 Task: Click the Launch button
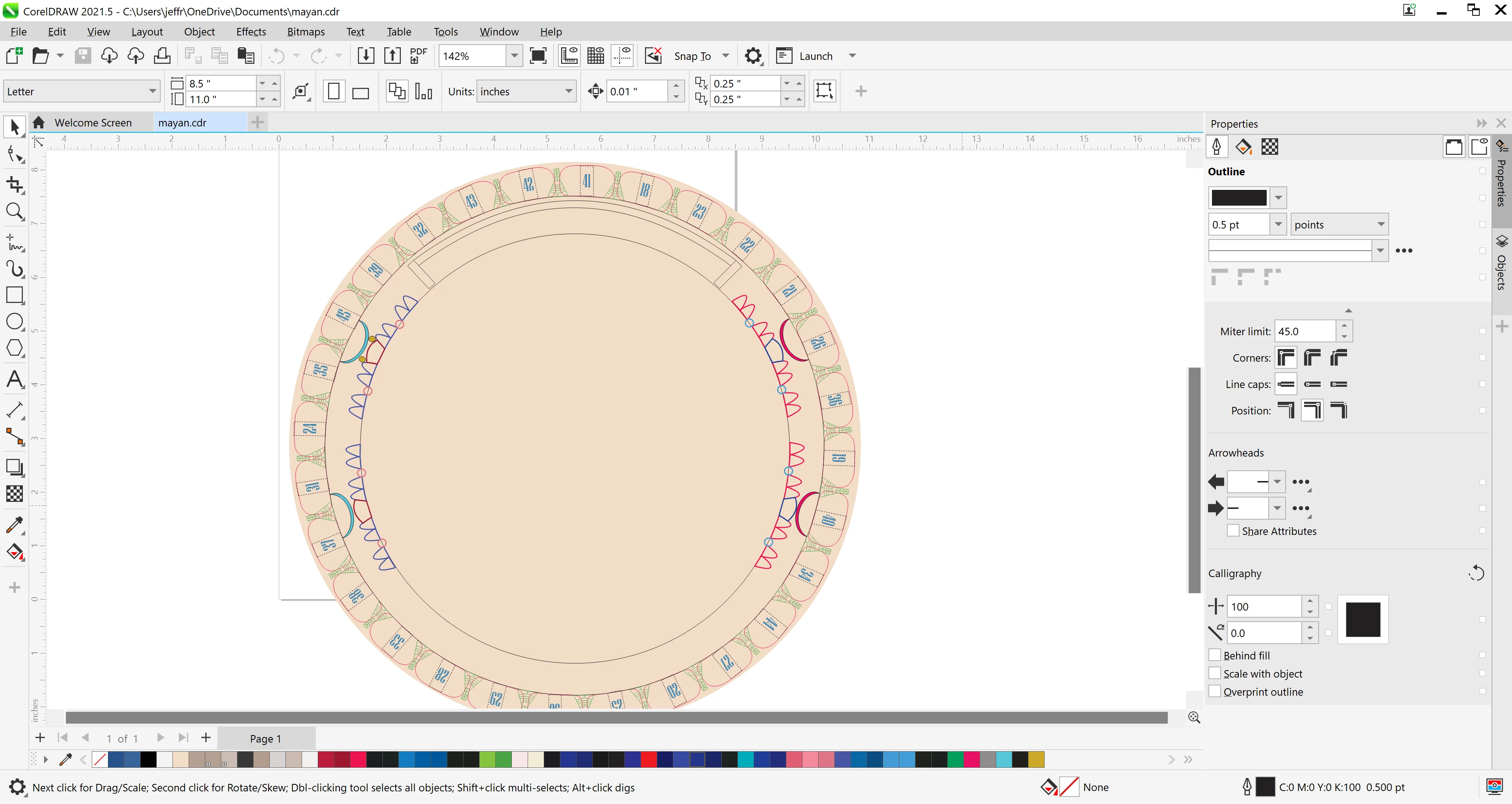pyautogui.click(x=815, y=56)
